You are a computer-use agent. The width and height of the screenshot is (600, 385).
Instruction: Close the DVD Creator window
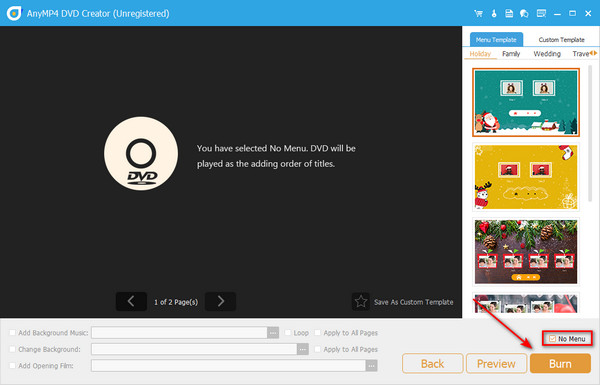(589, 13)
